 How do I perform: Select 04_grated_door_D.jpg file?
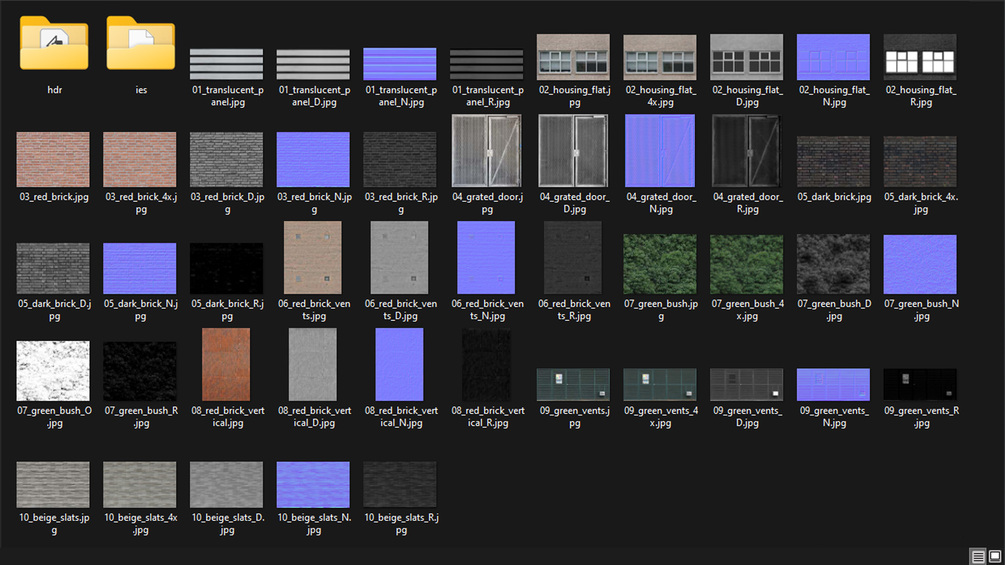573,151
